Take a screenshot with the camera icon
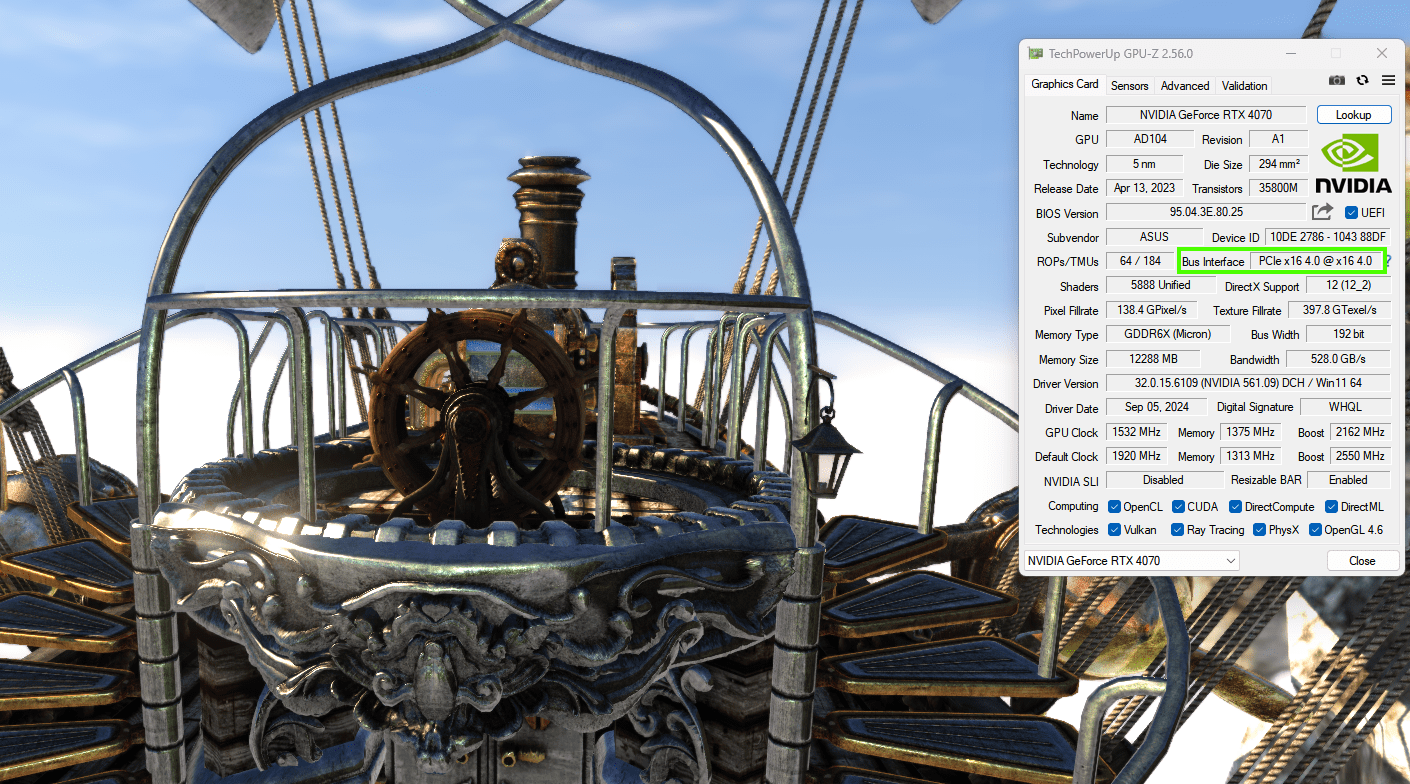This screenshot has height=784, width=1410. coord(1336,80)
